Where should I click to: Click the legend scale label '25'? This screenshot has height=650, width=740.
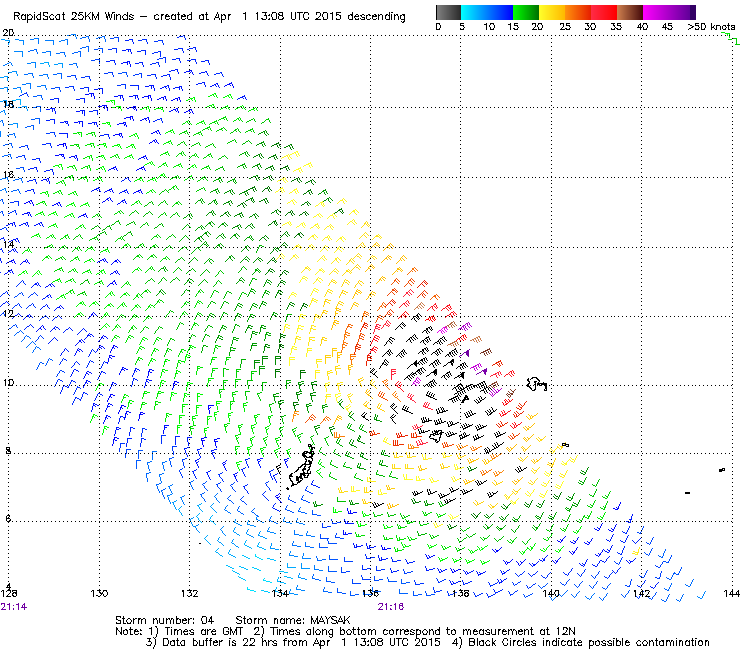click(x=565, y=26)
